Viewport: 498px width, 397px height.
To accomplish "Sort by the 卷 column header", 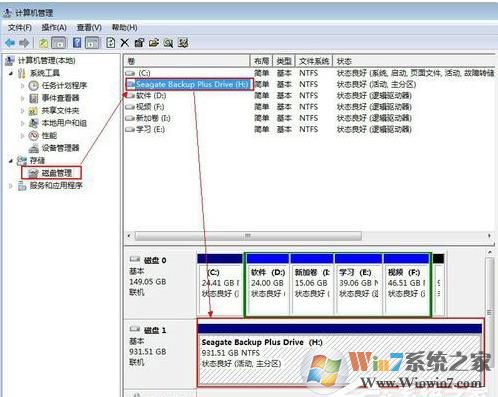I will coord(187,61).
